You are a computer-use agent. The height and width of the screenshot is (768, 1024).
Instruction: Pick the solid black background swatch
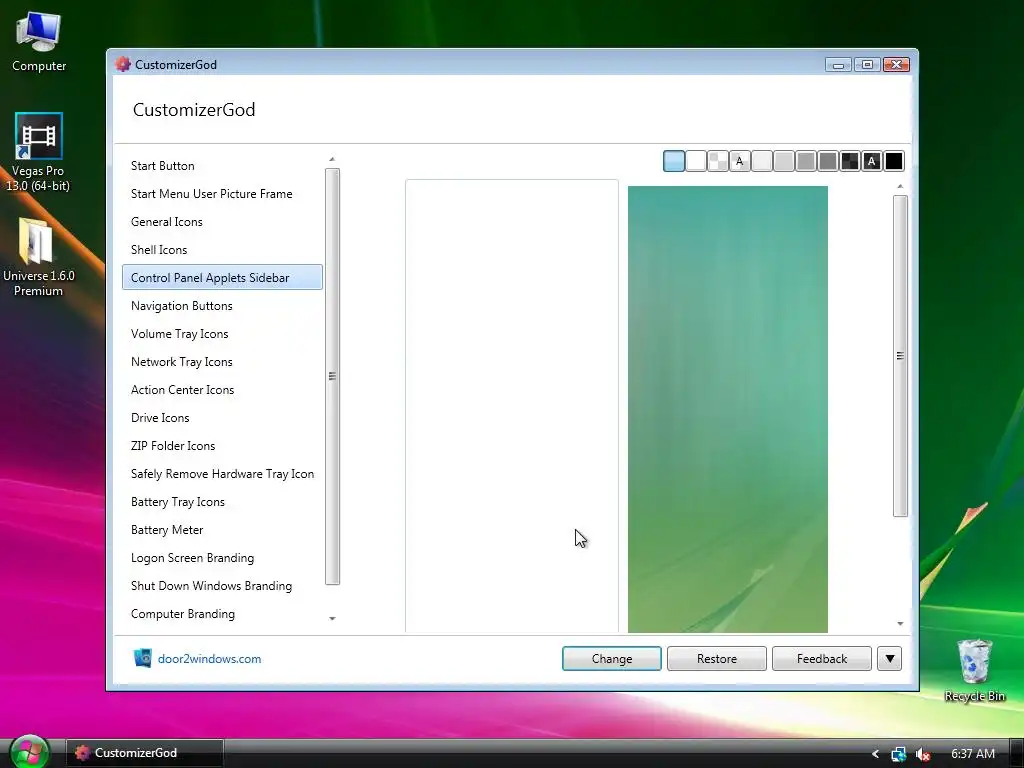click(894, 161)
